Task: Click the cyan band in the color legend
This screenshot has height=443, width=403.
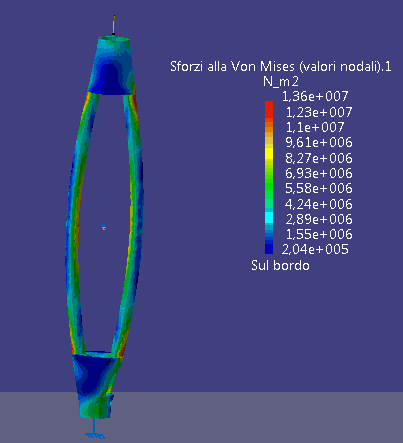Action: [x=269, y=218]
